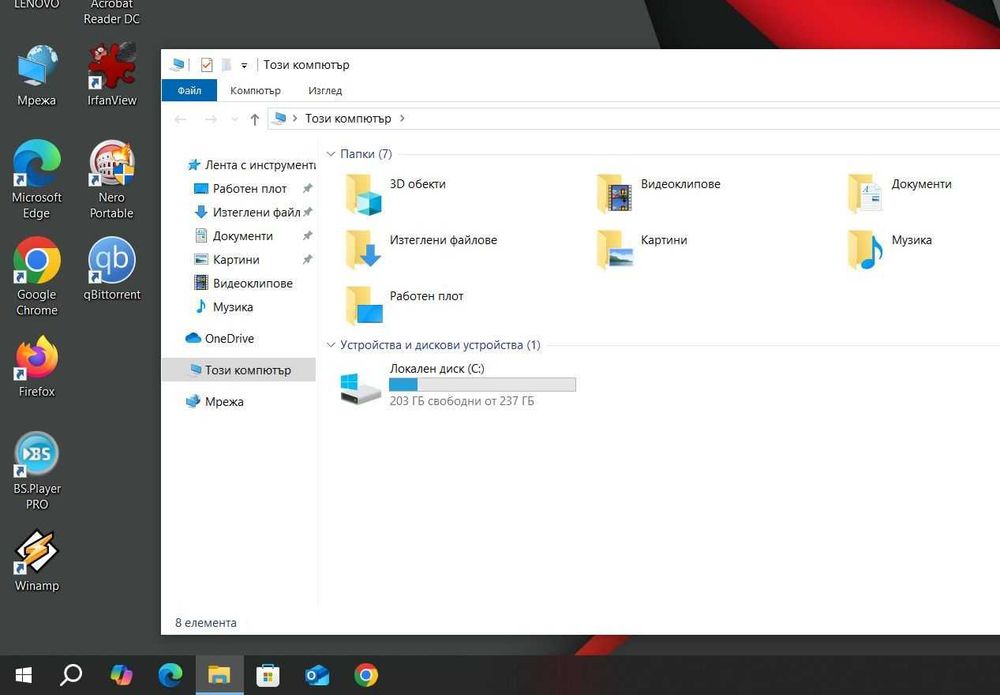
Task: Select the qBittorrent desktop icon
Action: point(112,269)
